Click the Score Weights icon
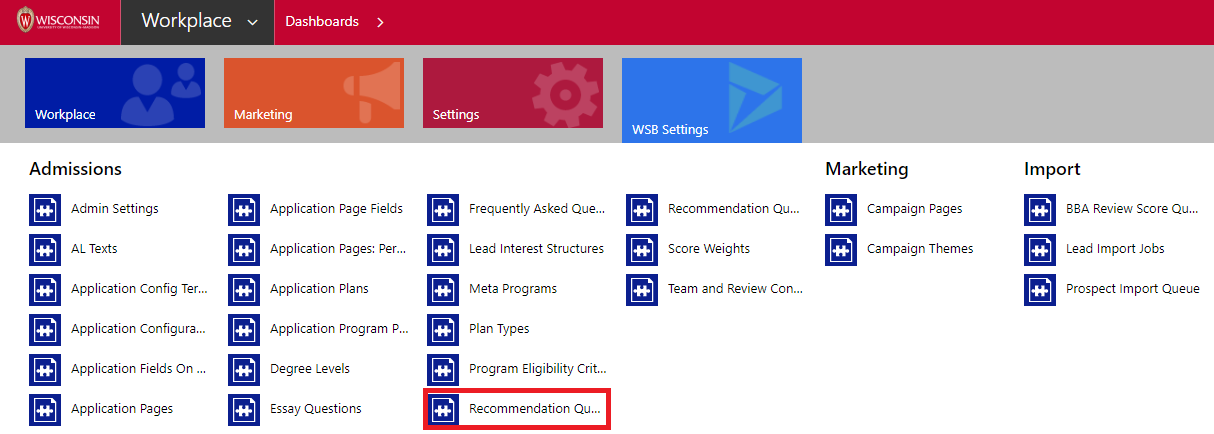 [x=642, y=249]
